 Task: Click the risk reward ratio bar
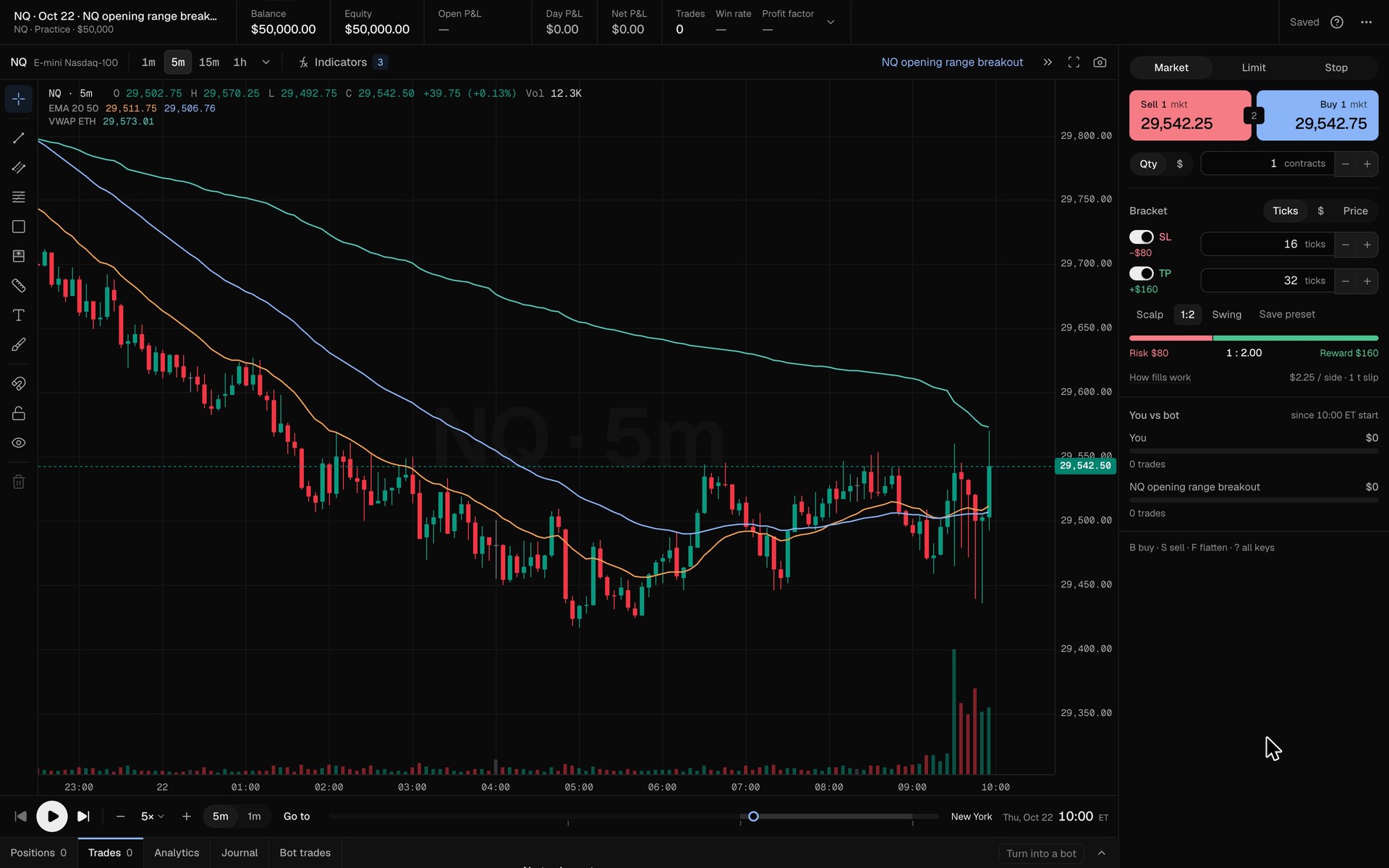click(1254, 338)
